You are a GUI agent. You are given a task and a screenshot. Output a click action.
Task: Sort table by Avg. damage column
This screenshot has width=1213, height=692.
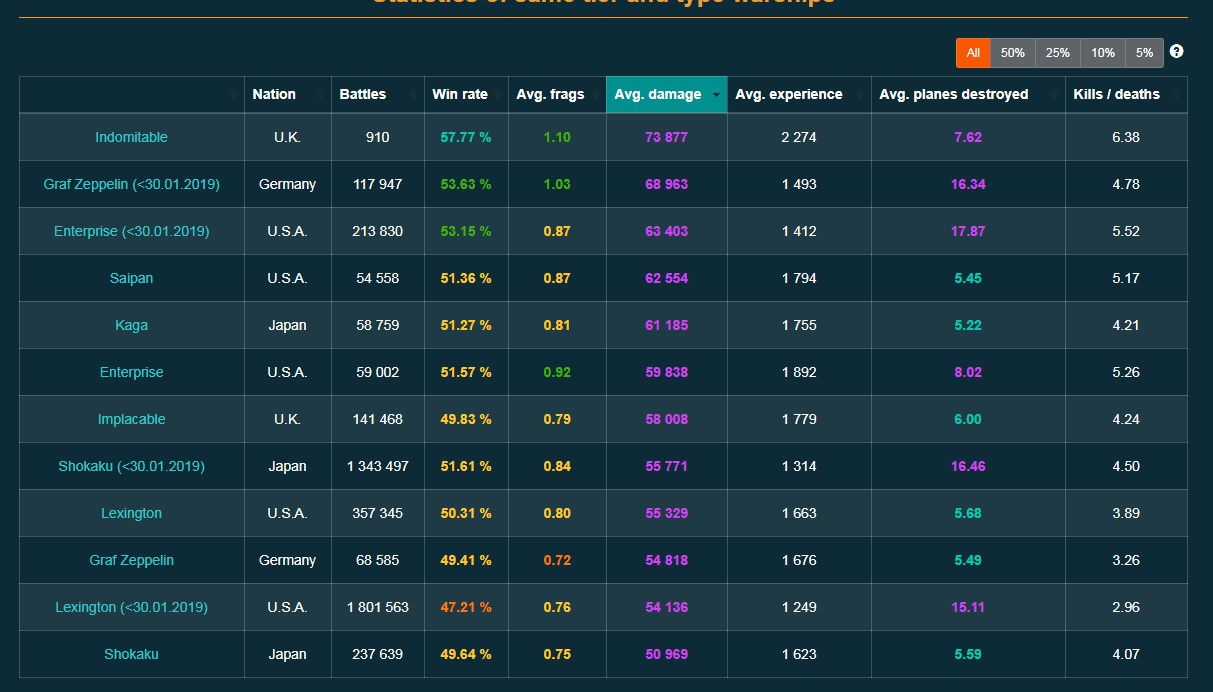click(666, 95)
